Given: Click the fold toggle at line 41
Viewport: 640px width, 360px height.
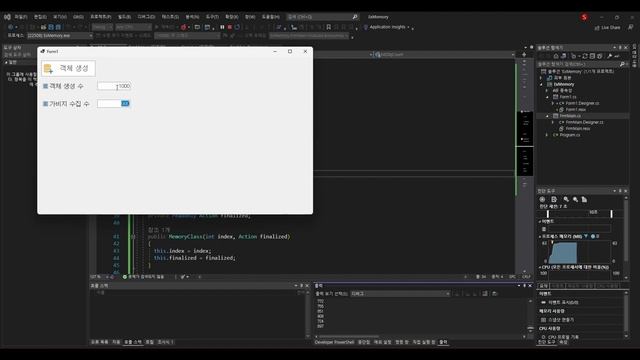Looking at the screenshot, I should click(133, 237).
